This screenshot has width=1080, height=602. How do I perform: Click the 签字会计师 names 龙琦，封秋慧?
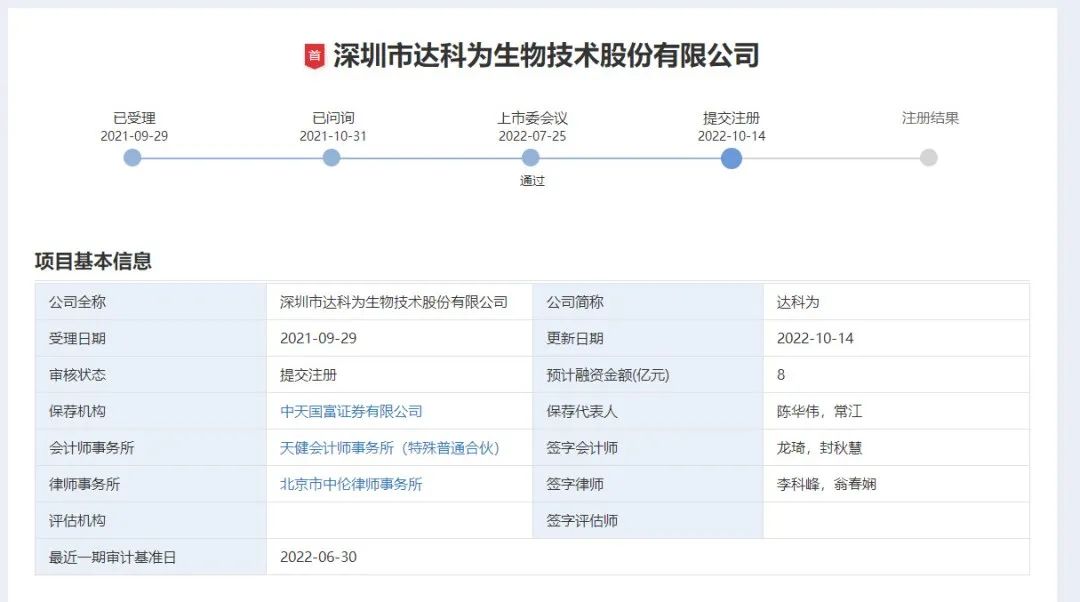click(x=819, y=448)
